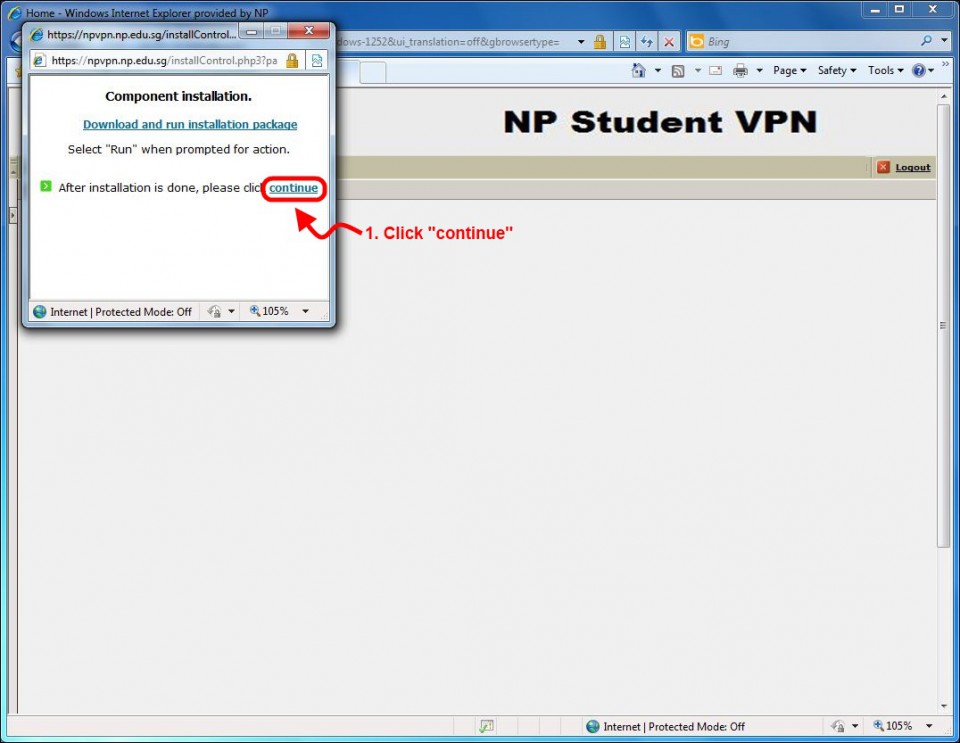The image size is (960, 743).
Task: Click the Read Mail envelope icon
Action: coord(716,71)
